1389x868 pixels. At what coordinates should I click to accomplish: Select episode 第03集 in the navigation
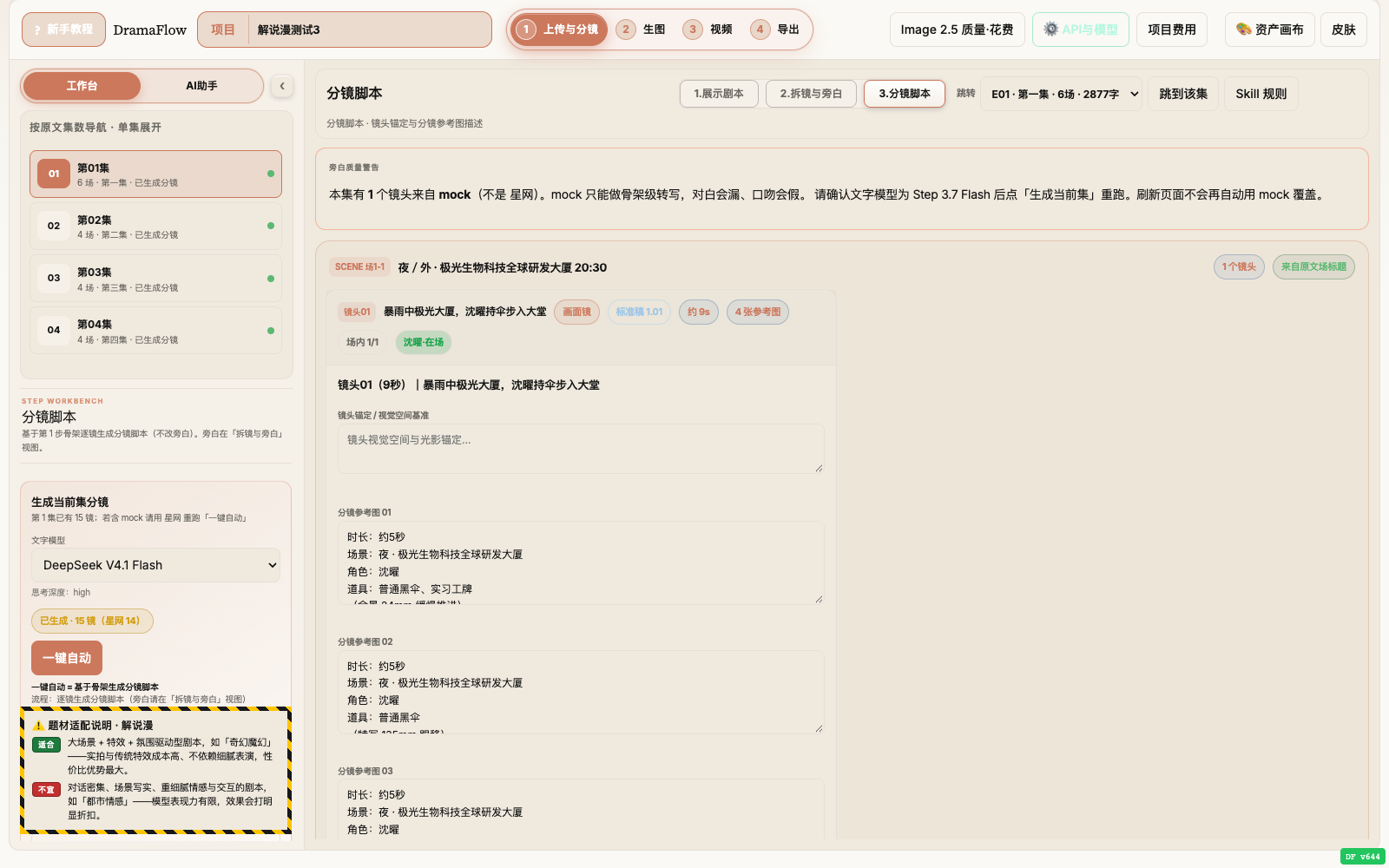[x=155, y=279]
